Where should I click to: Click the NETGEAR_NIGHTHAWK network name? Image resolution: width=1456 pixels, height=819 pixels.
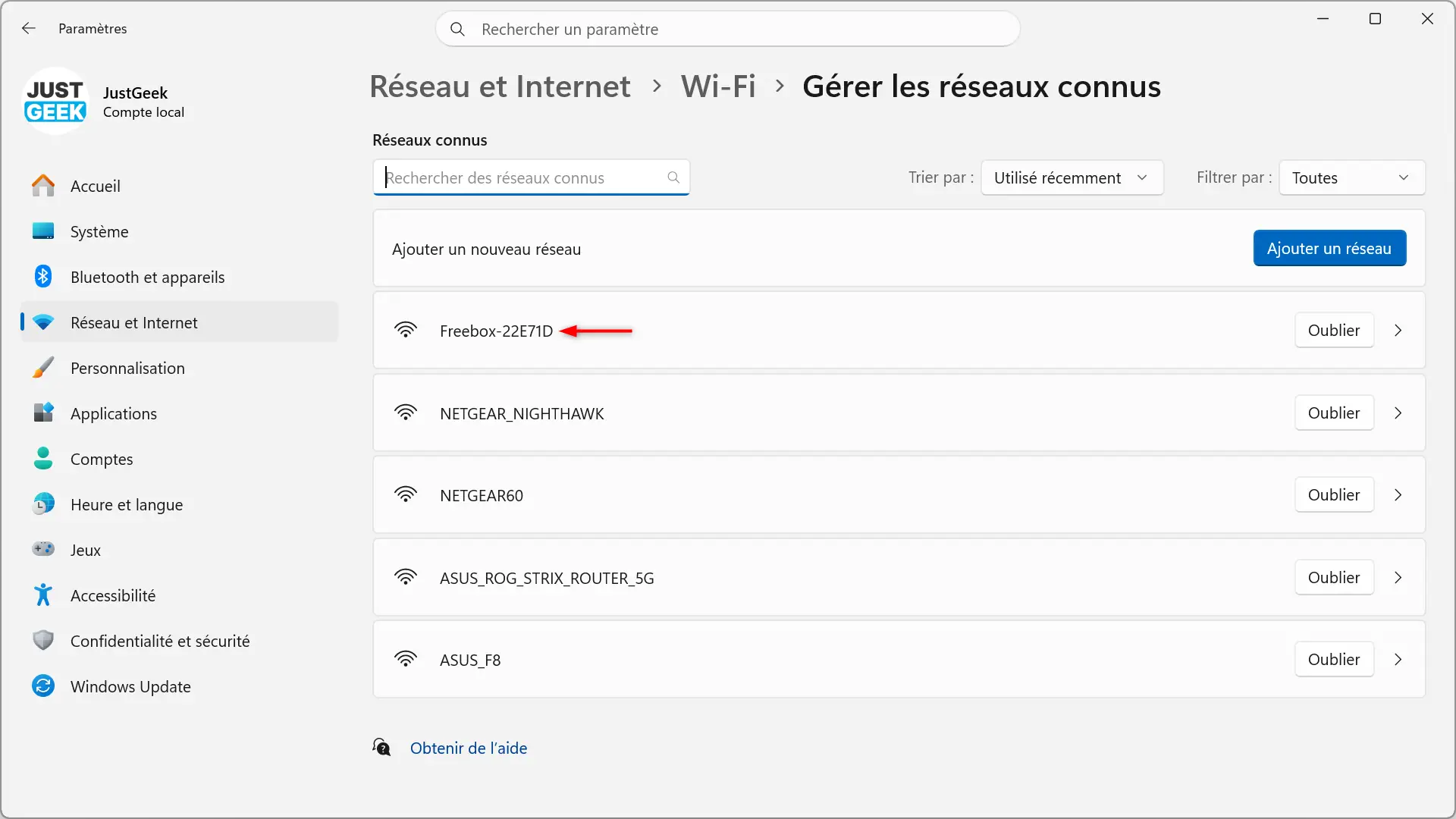click(x=522, y=413)
